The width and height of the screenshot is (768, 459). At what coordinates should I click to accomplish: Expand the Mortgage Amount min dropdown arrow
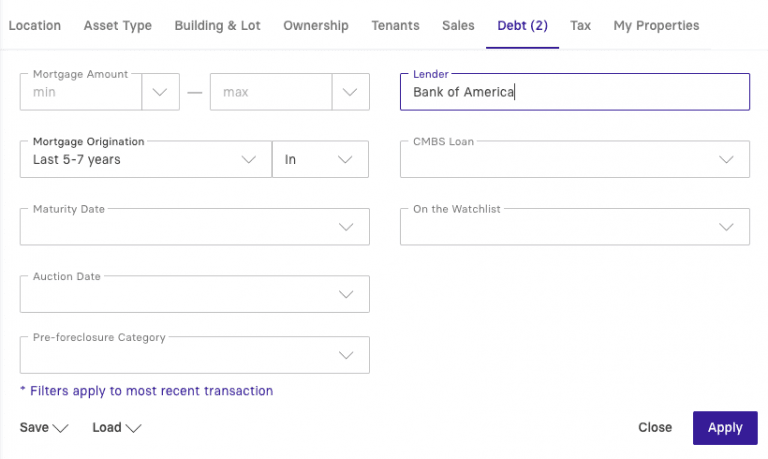pyautogui.click(x=160, y=92)
